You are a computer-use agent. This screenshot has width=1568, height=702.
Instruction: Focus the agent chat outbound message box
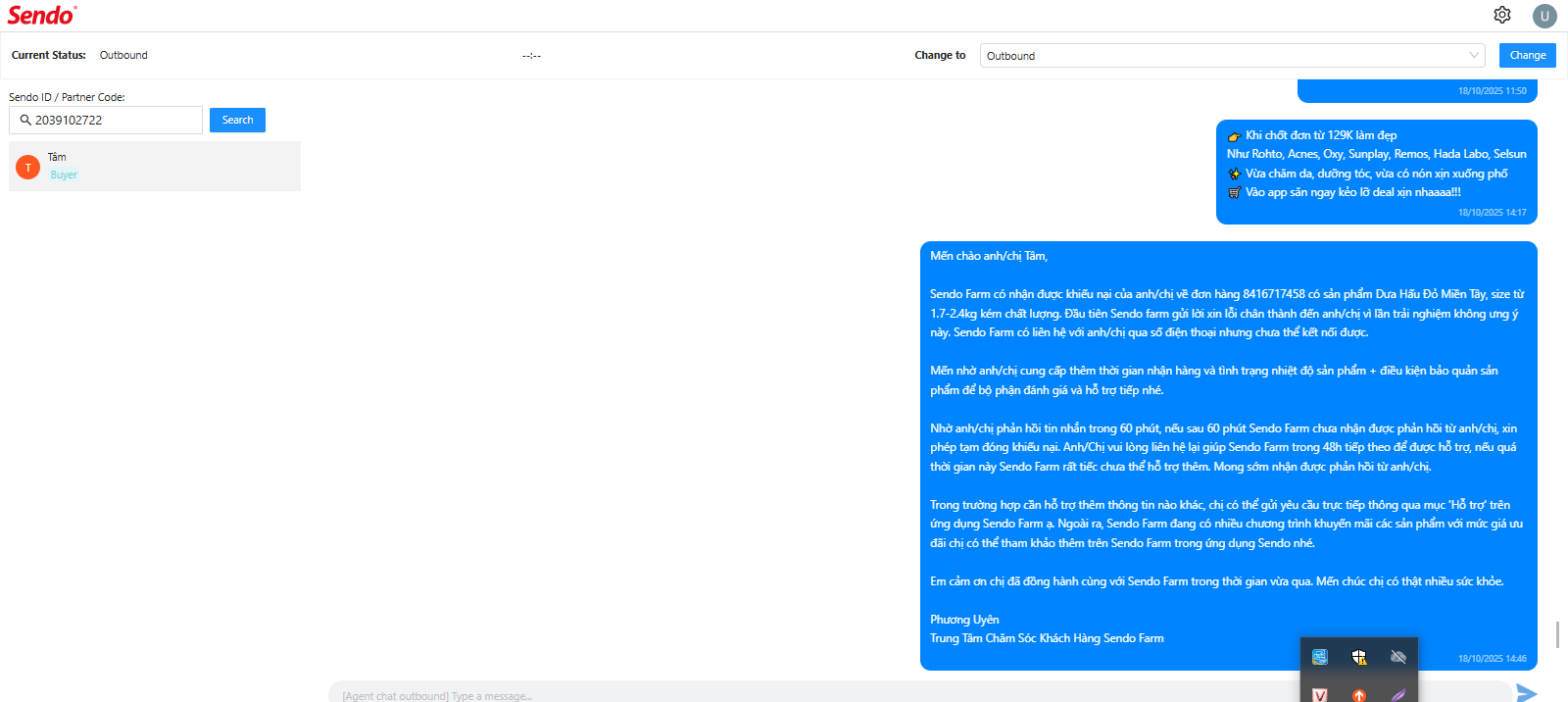(919, 693)
